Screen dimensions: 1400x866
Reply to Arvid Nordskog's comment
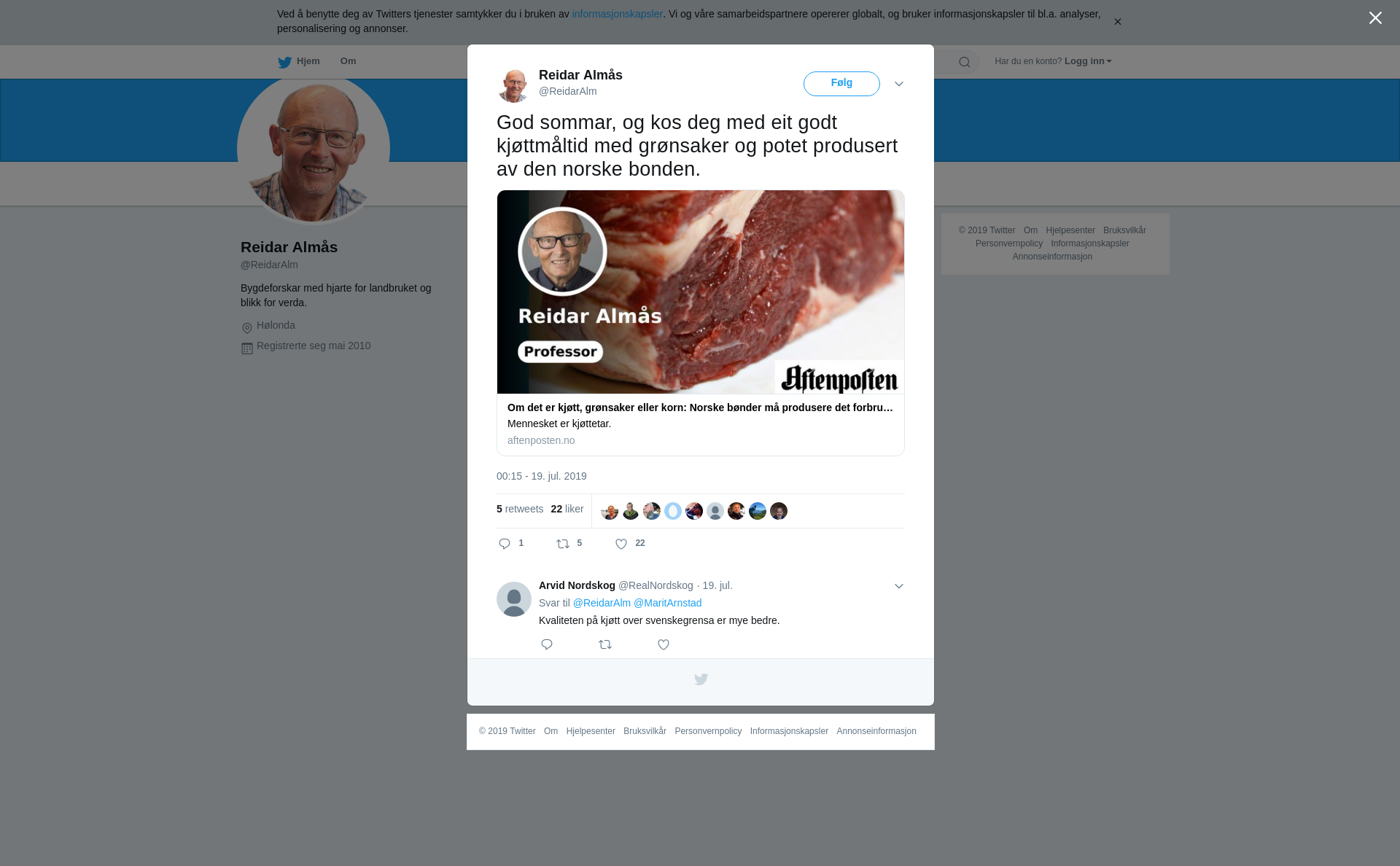click(547, 644)
